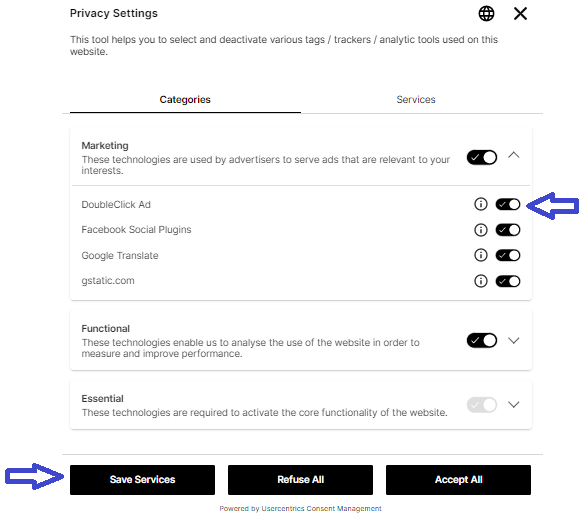Toggle the Marketing category switch
Image resolution: width=585 pixels, height=516 pixels.
pos(482,157)
